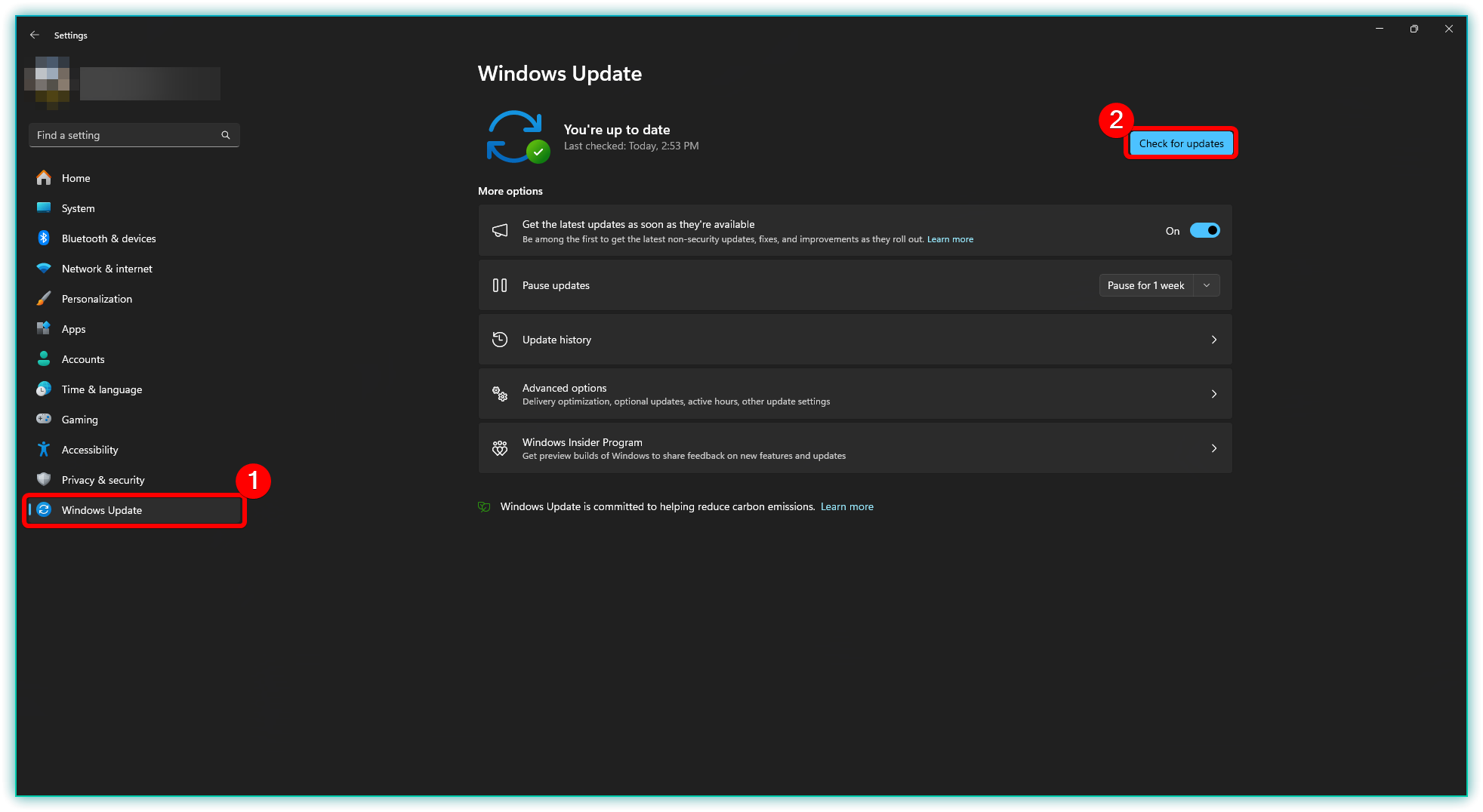
Task: Click the Accessibility figure icon
Action: tap(44, 449)
